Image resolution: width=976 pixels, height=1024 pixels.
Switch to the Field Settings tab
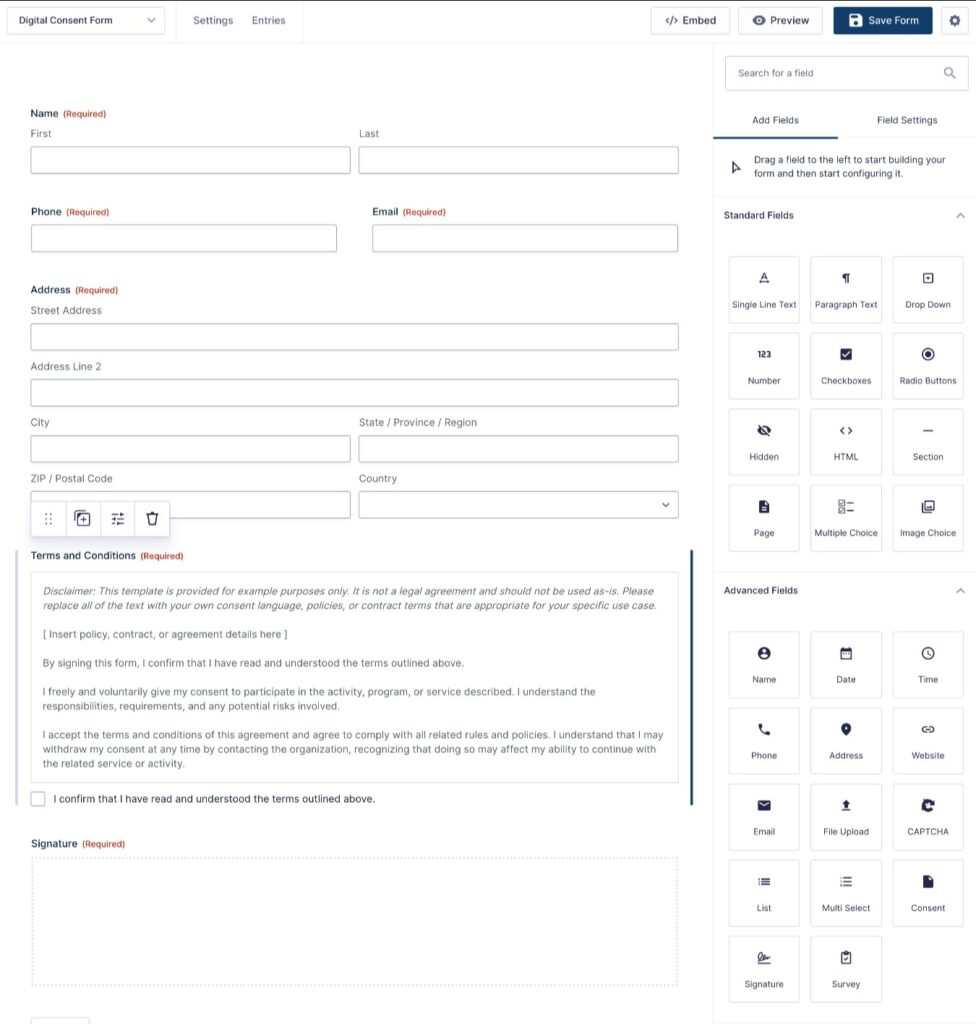pyautogui.click(x=906, y=119)
